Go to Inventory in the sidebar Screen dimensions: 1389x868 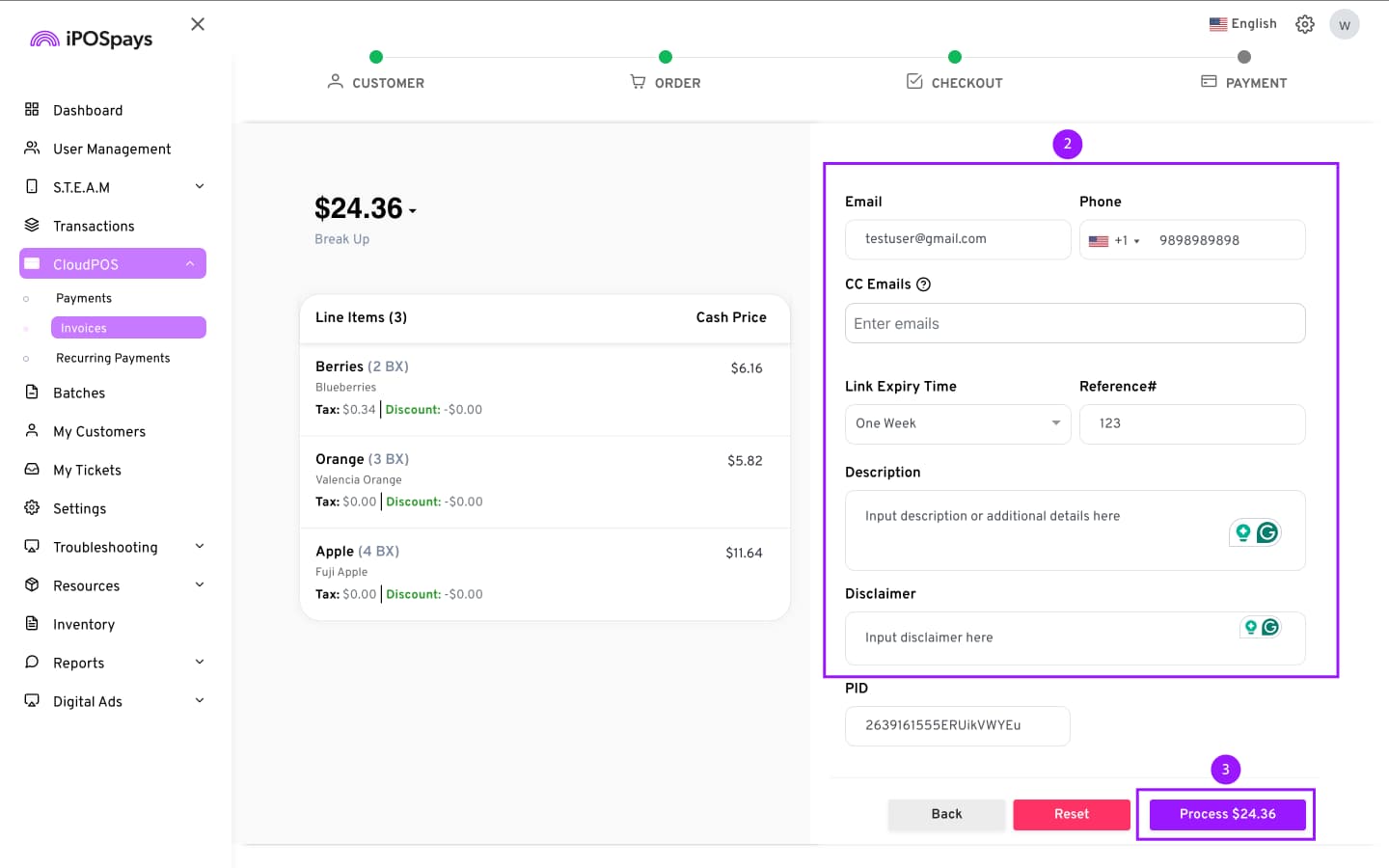pos(83,624)
